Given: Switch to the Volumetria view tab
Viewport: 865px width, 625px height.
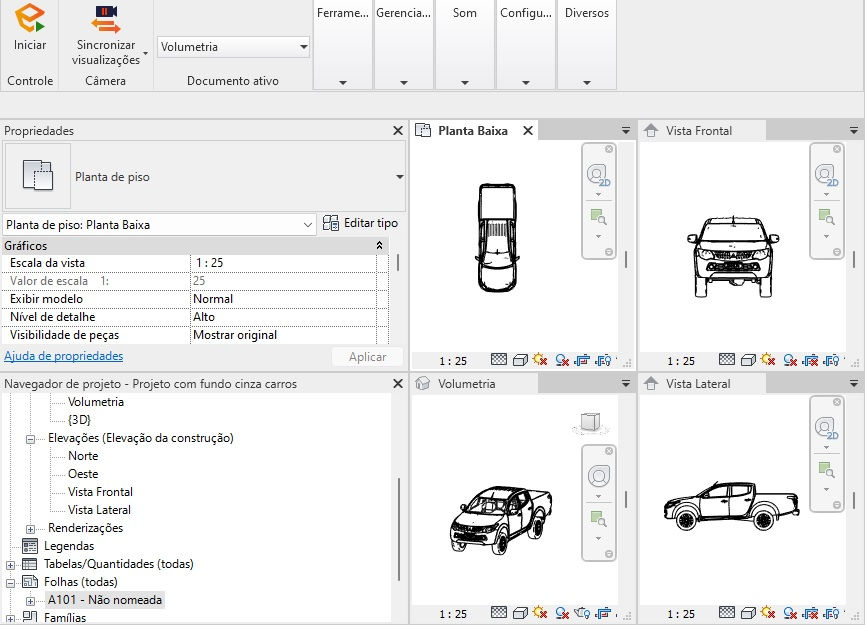Looking at the screenshot, I should pyautogui.click(x=466, y=383).
